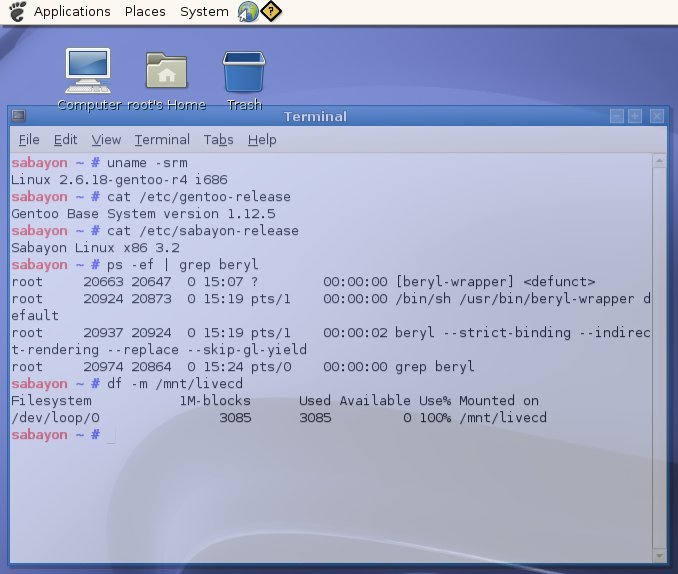Click '[beryl-wrapper] <defunct>' process entry

[496, 282]
